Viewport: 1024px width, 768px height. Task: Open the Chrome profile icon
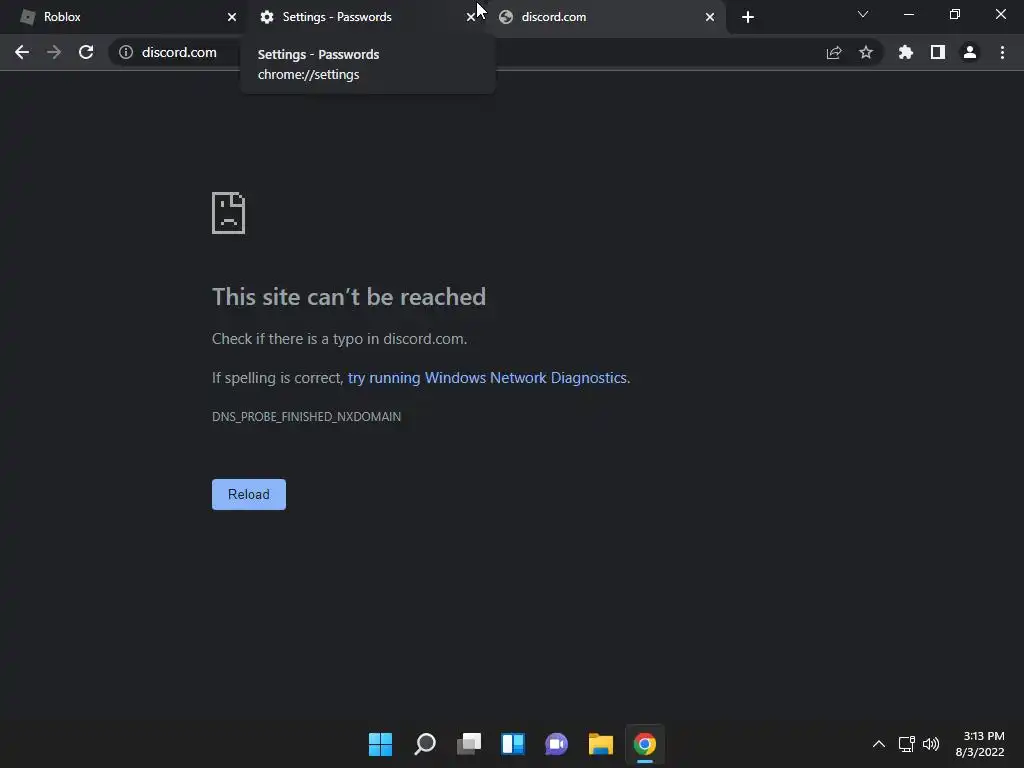(970, 52)
